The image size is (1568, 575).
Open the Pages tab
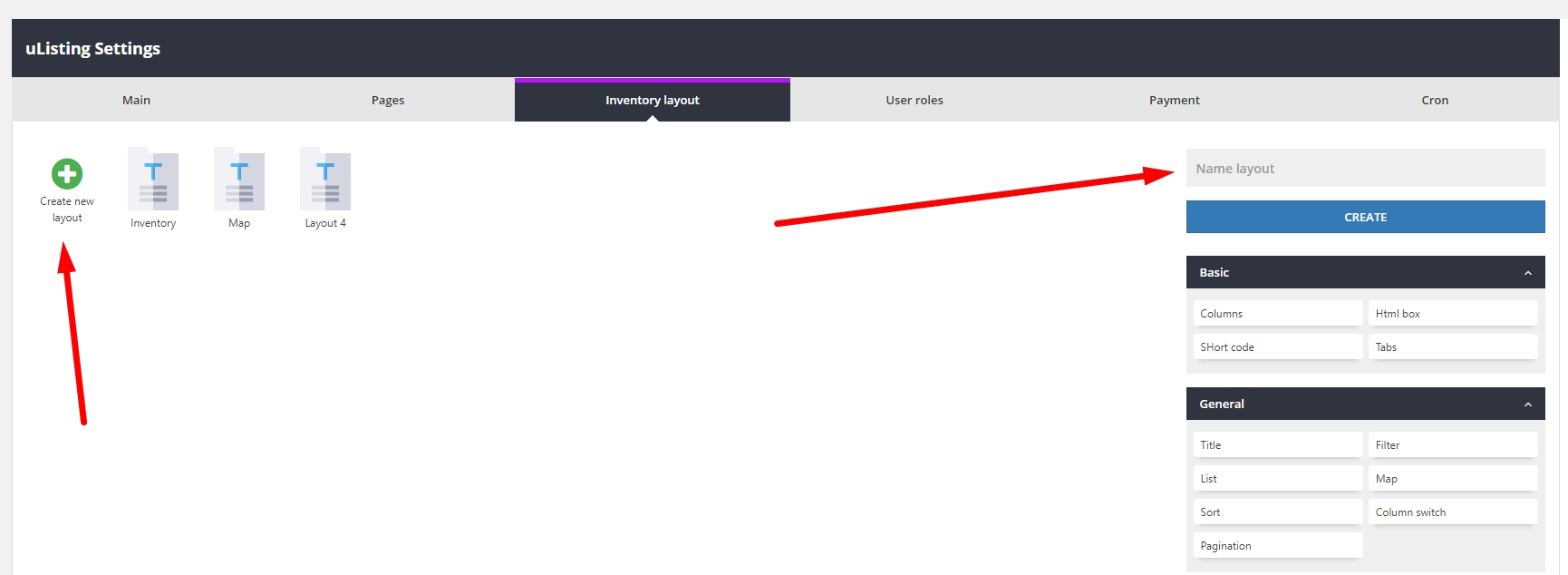(388, 101)
